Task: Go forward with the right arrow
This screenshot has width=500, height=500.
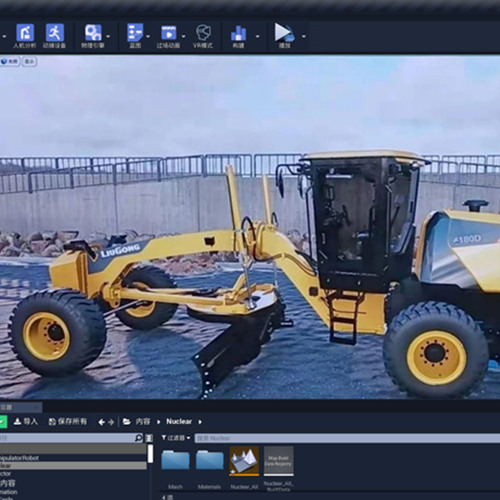Action: point(111,422)
